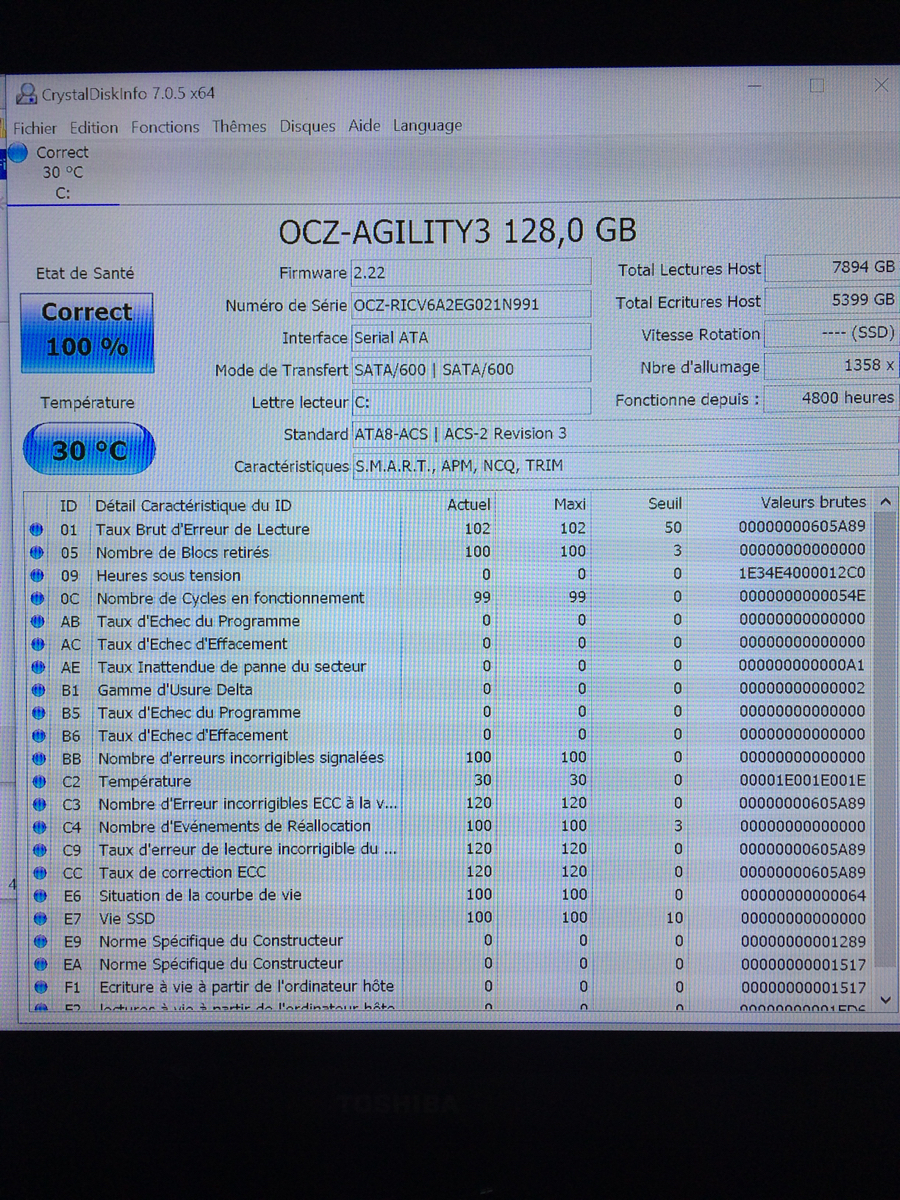Image resolution: width=900 pixels, height=1200 pixels.
Task: Click raw value 00001E001E001E
Action: [x=802, y=780]
